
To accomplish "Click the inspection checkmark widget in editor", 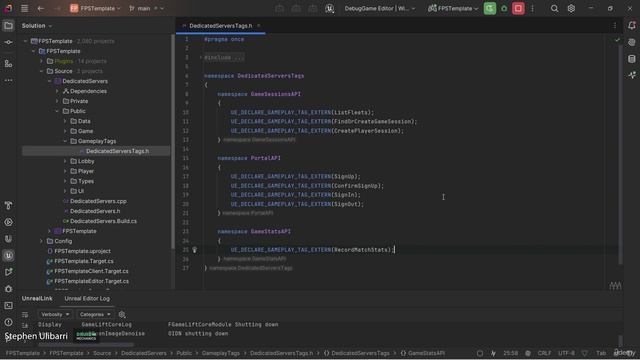I will [617, 40].
